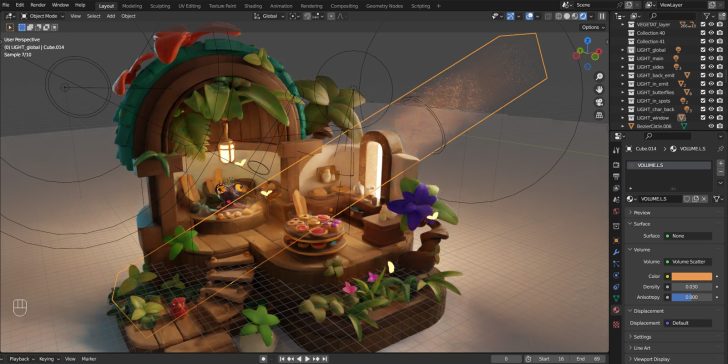Toggle the camera view gizmo icon
Viewport: 728px width, 364px height.
(599, 102)
